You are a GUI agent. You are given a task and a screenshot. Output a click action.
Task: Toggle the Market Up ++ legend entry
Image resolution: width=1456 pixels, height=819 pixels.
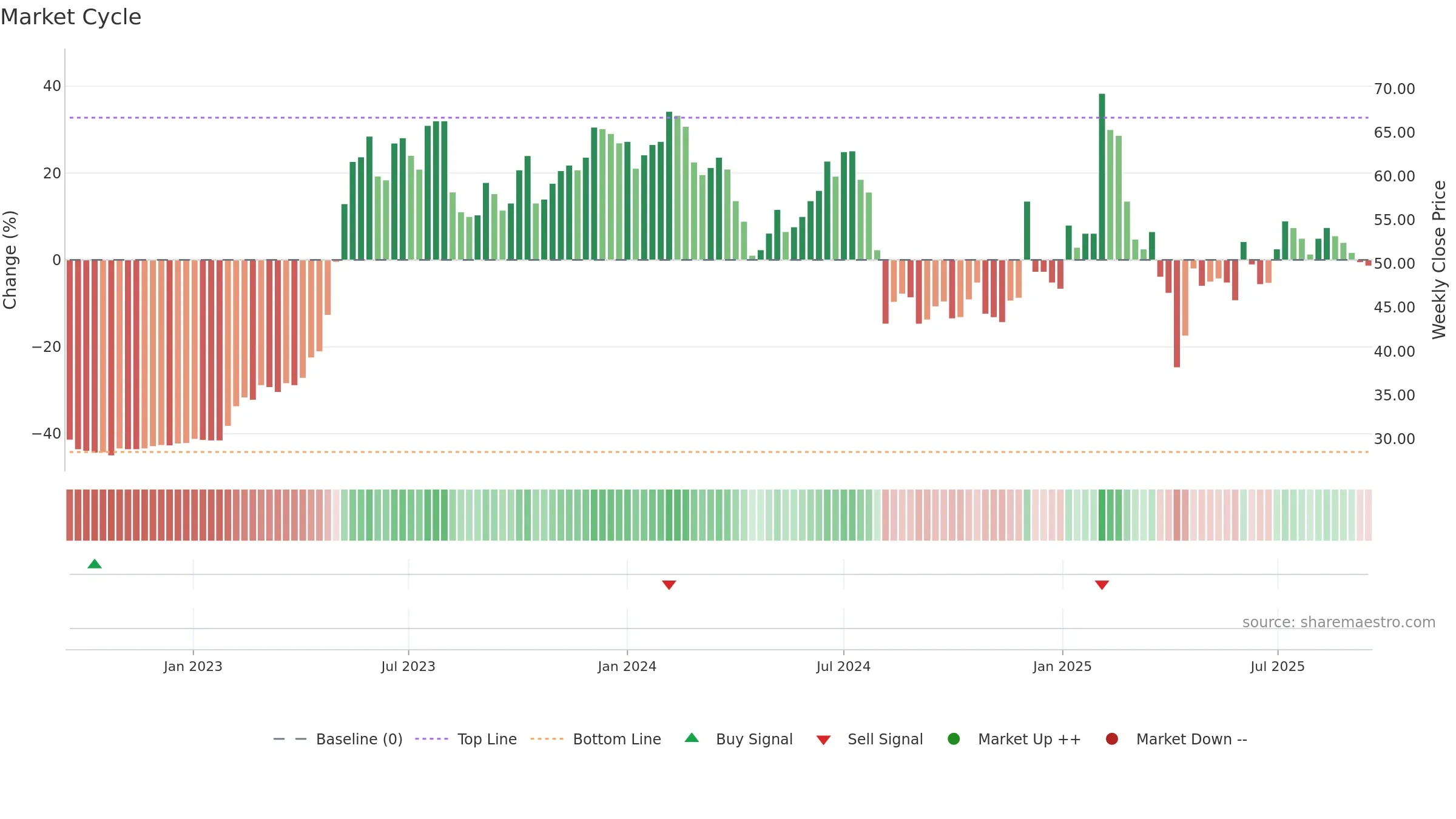pyautogui.click(x=1014, y=739)
